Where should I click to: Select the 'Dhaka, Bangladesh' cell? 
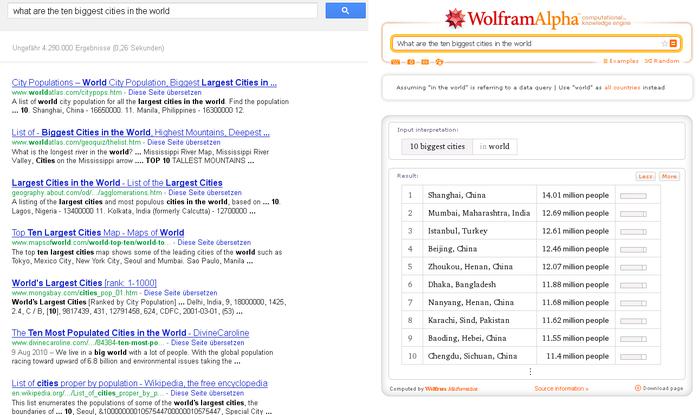480,284
